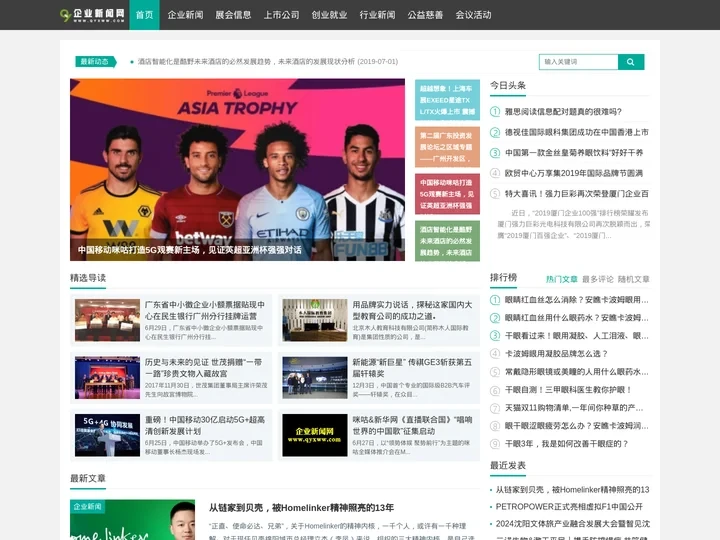Image resolution: width=720 pixels, height=540 pixels.
Task: Click the 最新动态 label tag
Action: tap(96, 62)
